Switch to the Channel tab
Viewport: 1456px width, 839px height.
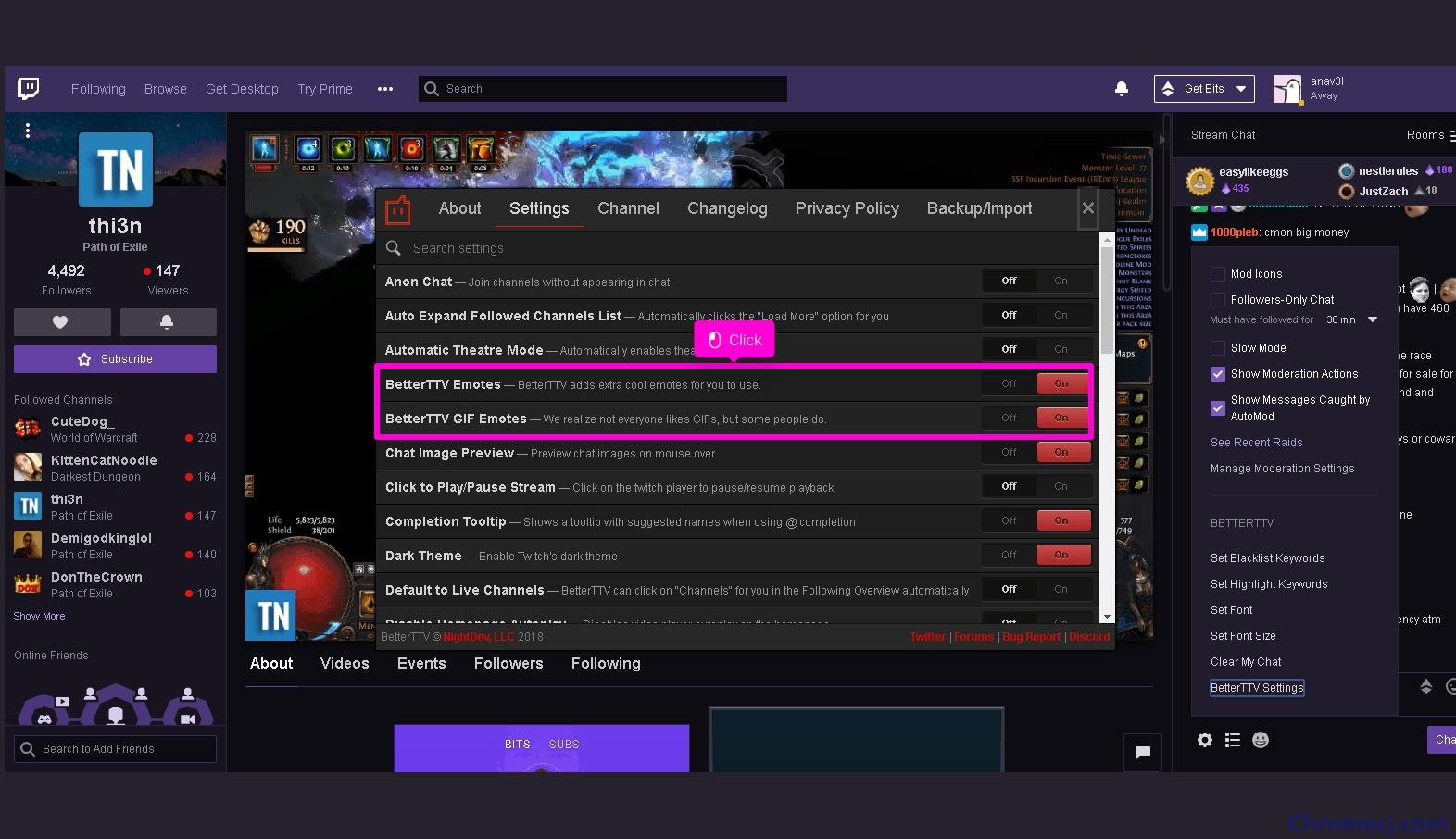click(628, 208)
